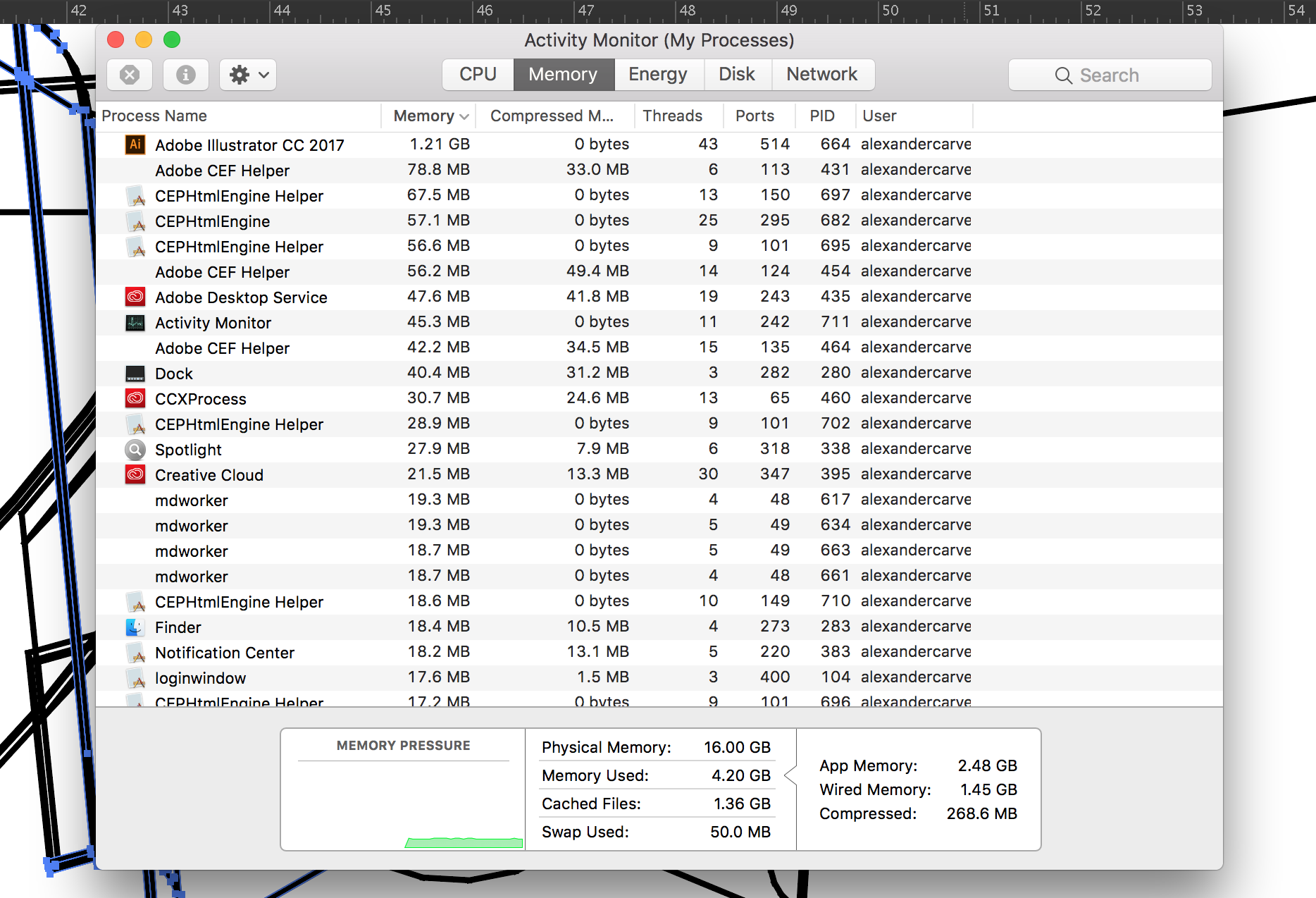
Task: Click the Notification Center process icon
Action: pos(135,652)
